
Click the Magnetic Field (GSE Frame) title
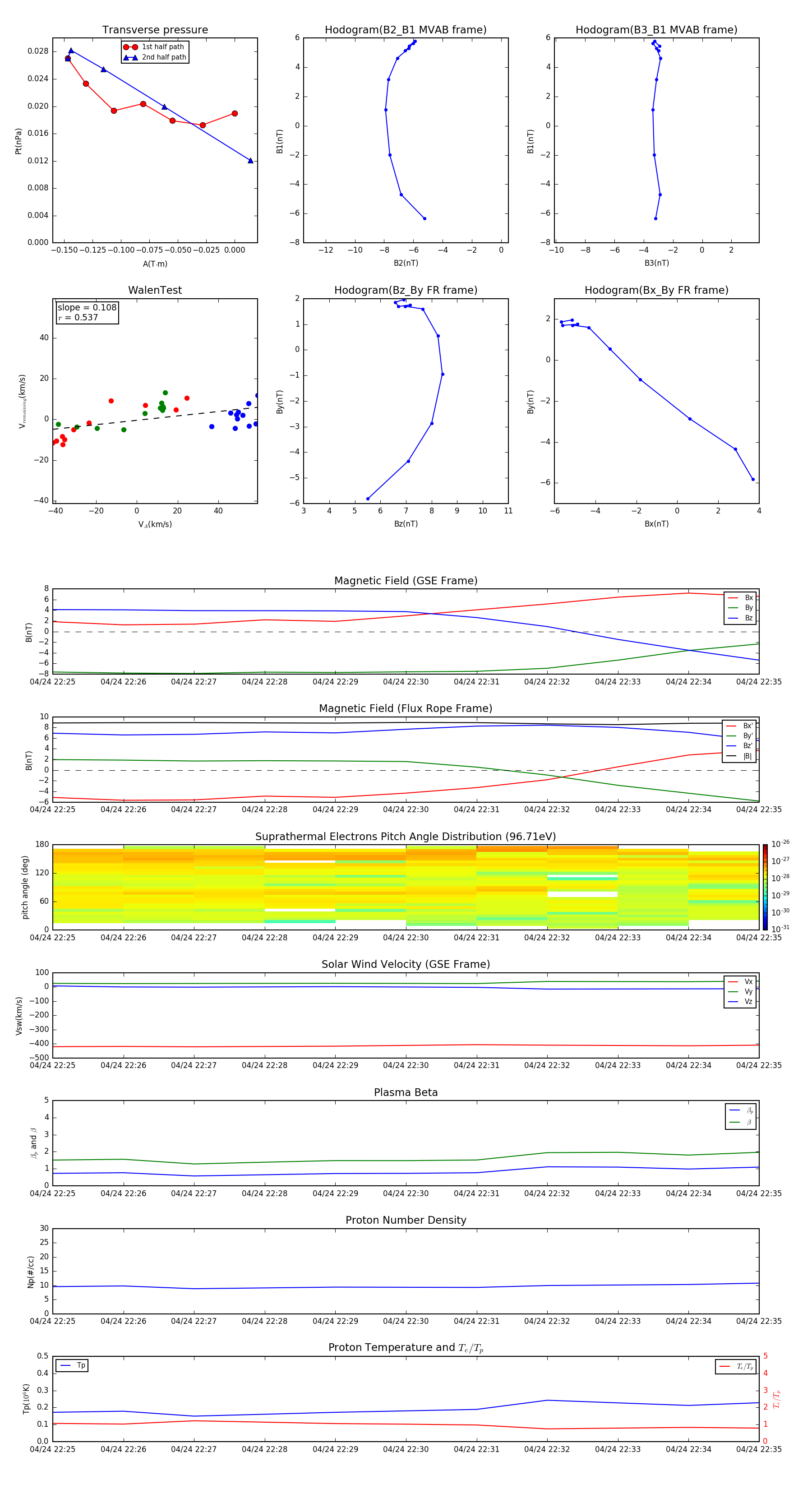(406, 581)
